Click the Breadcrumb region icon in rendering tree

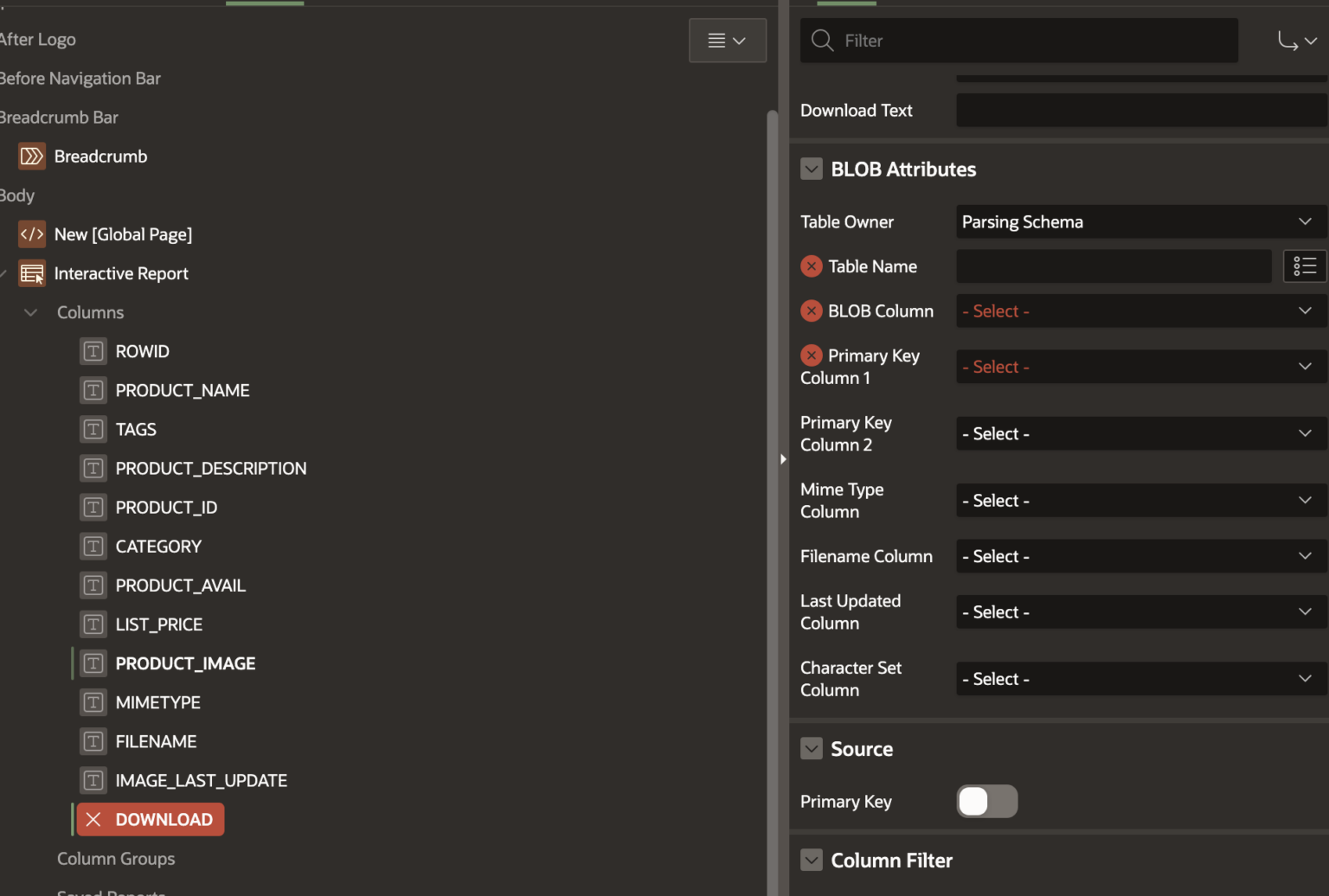pos(31,156)
